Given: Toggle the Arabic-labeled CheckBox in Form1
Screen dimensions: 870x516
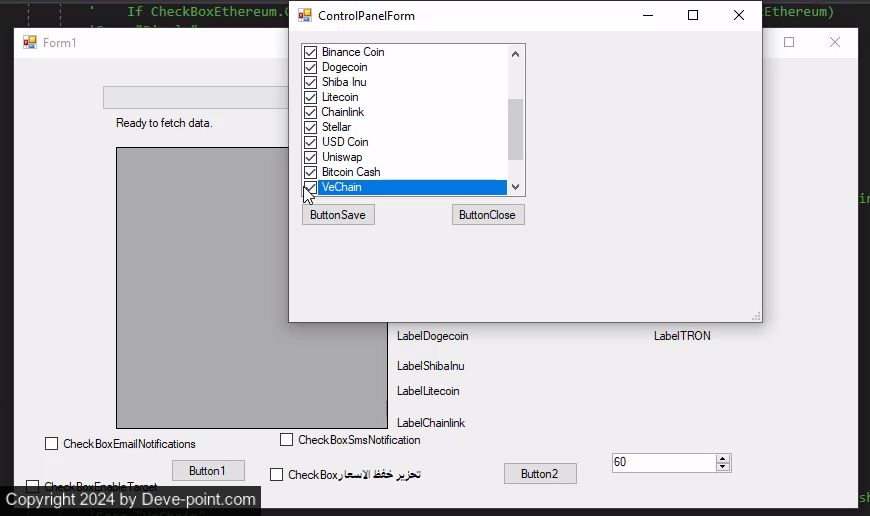Looking at the screenshot, I should [276, 474].
